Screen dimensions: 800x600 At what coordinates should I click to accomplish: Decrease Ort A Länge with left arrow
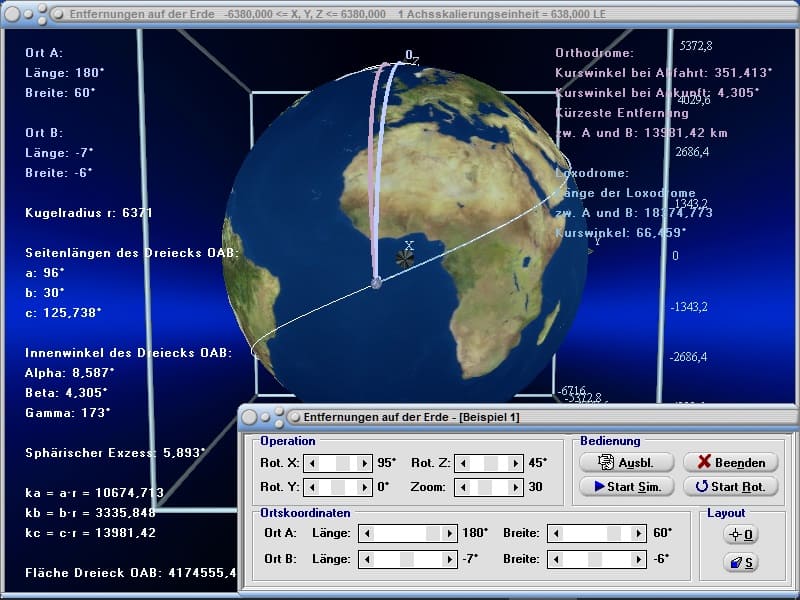tap(367, 534)
